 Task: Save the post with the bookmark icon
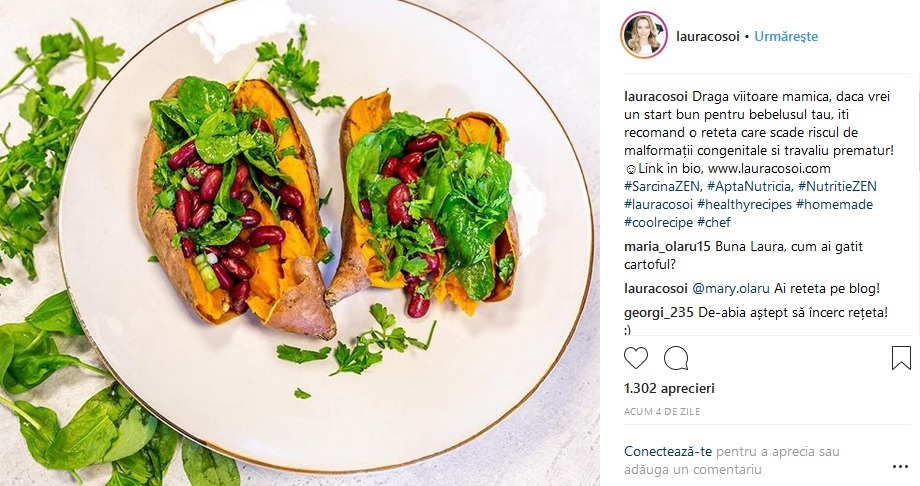pyautogui.click(x=901, y=358)
